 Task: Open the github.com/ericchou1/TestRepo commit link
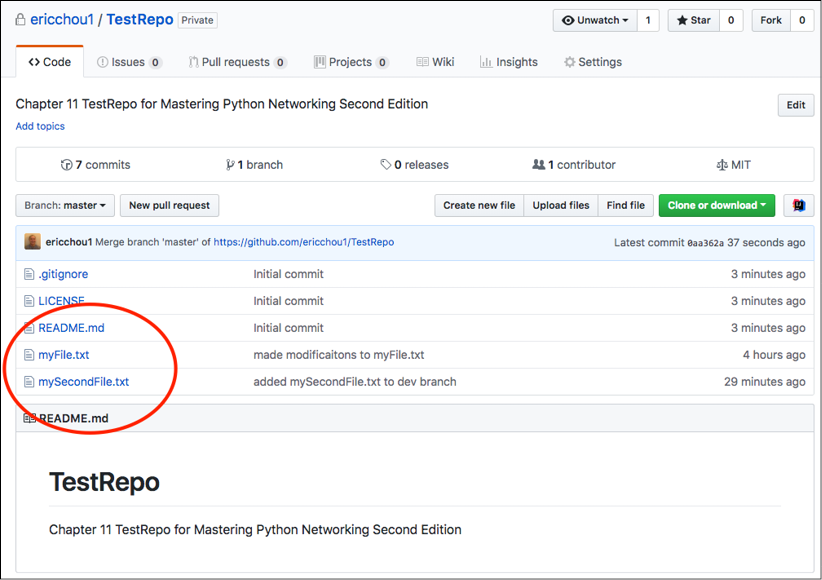pyautogui.click(x=304, y=242)
